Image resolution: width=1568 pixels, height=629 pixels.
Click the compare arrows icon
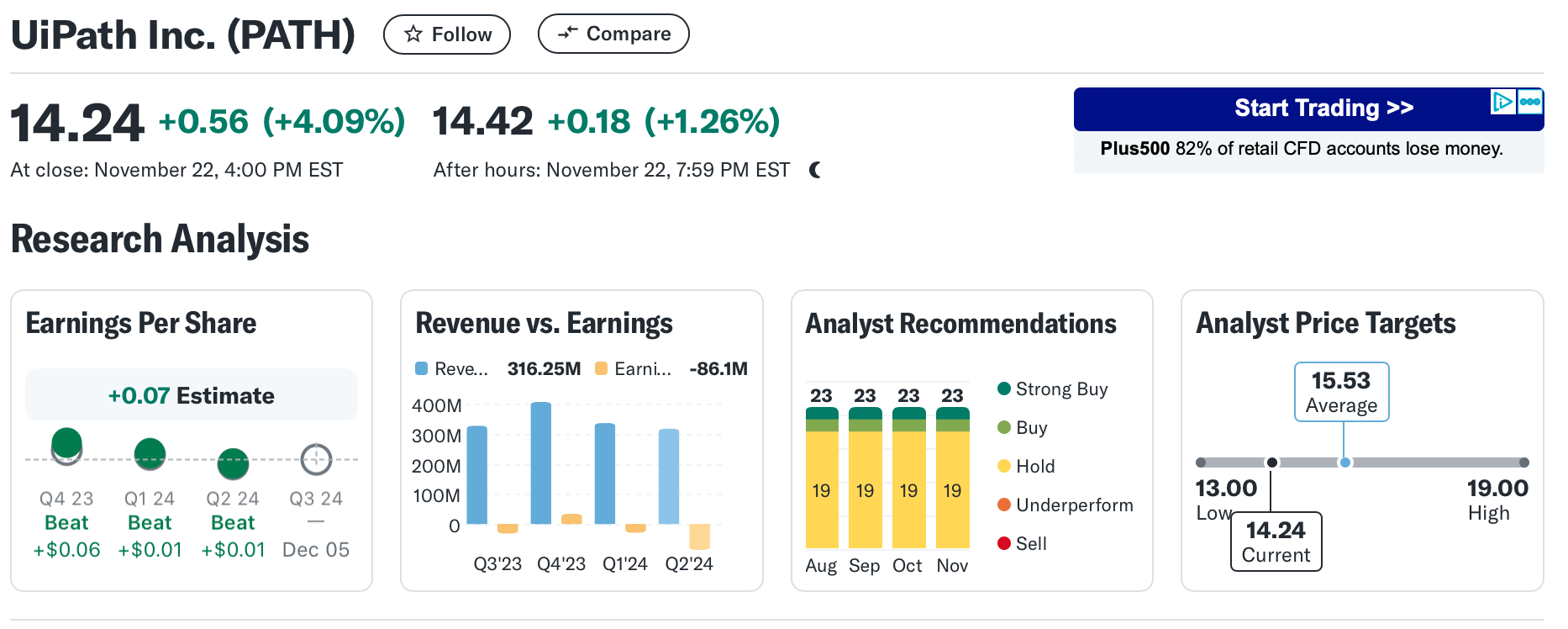pyautogui.click(x=568, y=34)
